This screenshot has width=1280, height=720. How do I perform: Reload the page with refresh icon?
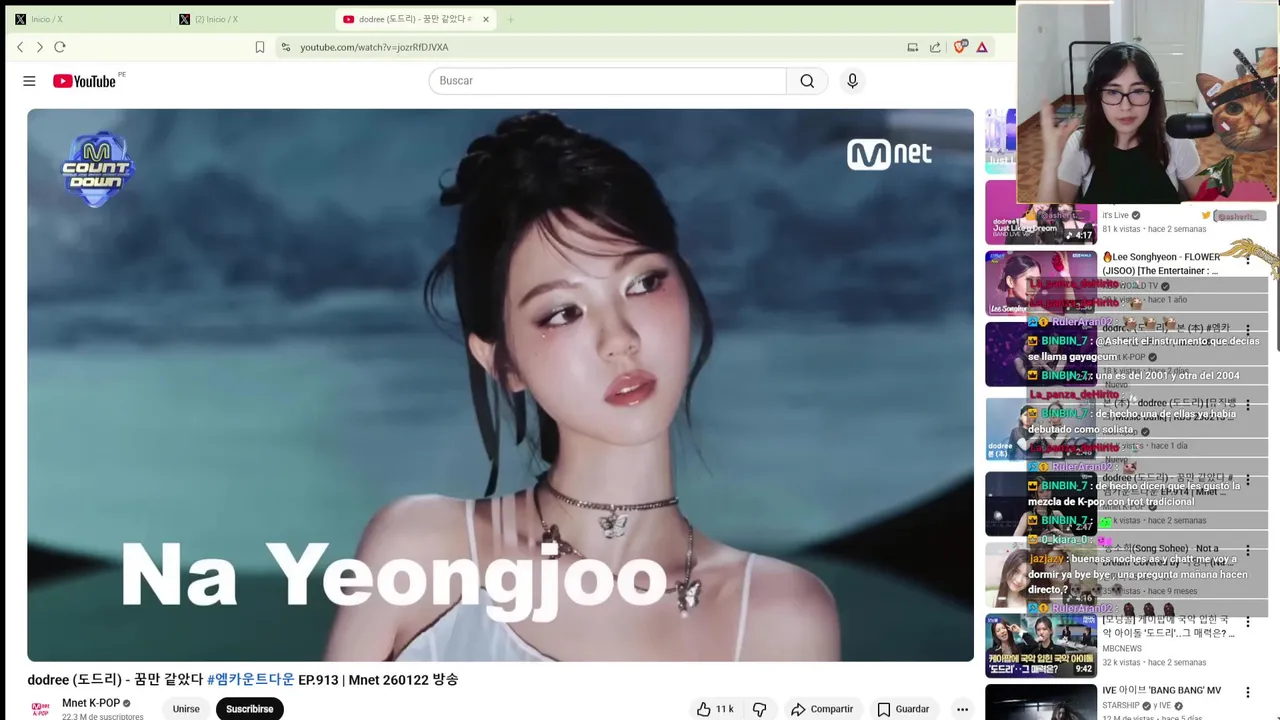[60, 47]
